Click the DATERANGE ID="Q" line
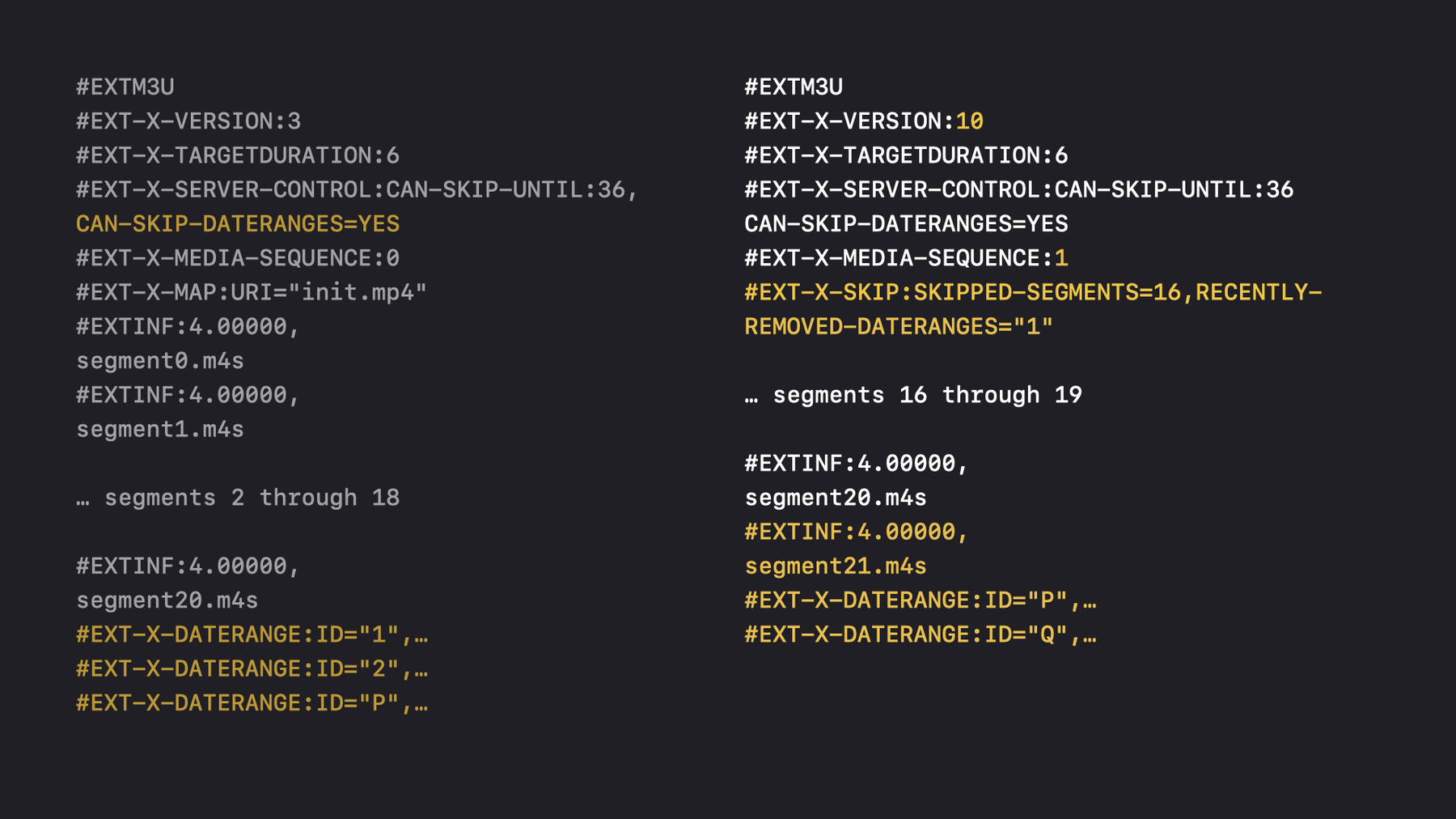Screen dimensions: 1456x819 pyautogui.click(x=921, y=634)
